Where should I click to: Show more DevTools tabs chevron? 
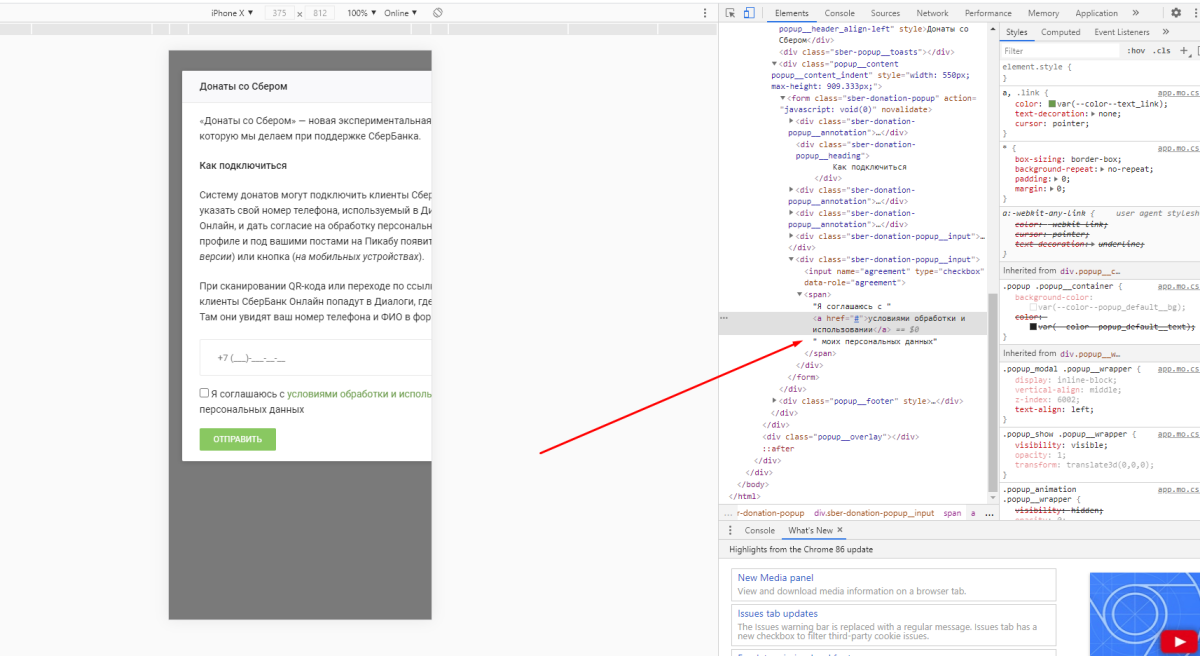[x=1135, y=13]
